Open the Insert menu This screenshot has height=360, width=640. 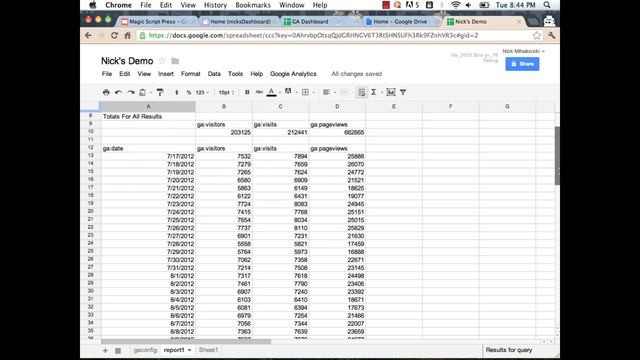click(x=166, y=74)
